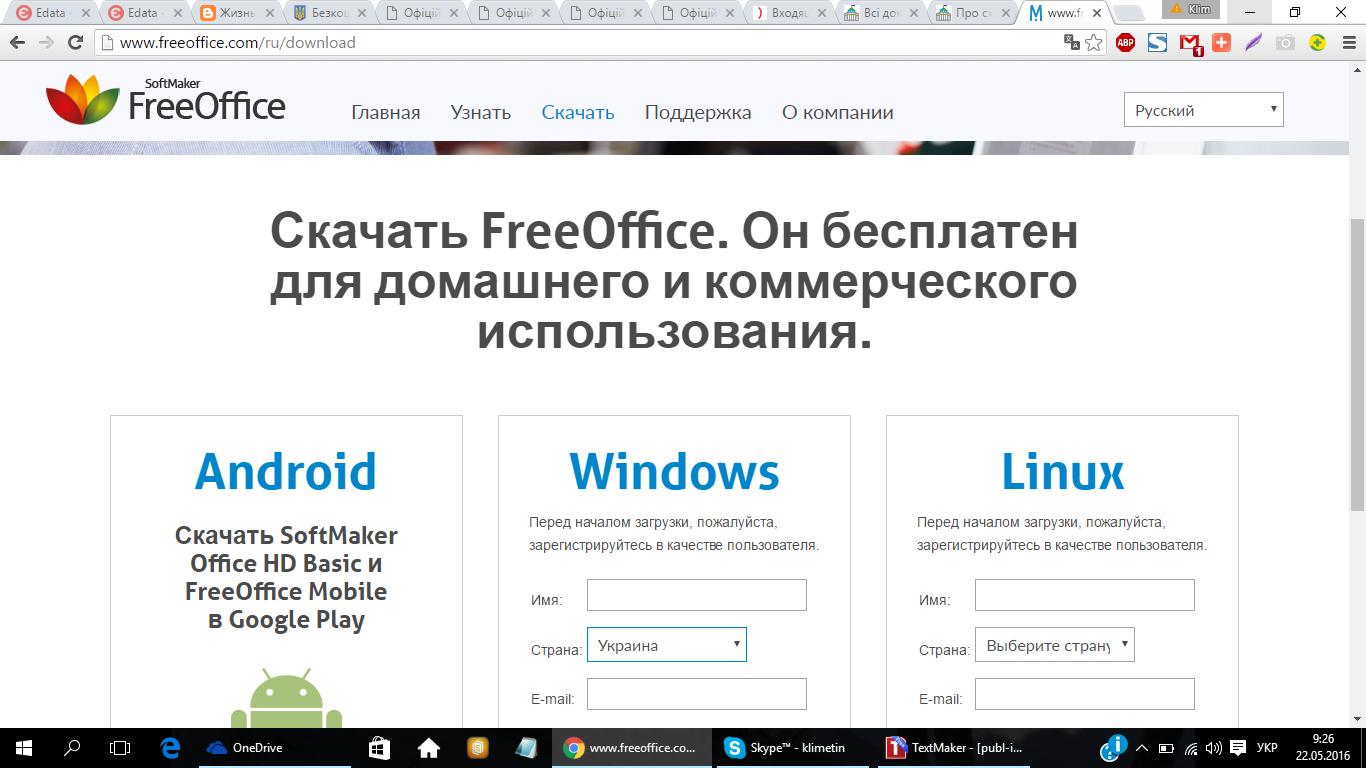Click the red plus extension icon

pos(1221,43)
